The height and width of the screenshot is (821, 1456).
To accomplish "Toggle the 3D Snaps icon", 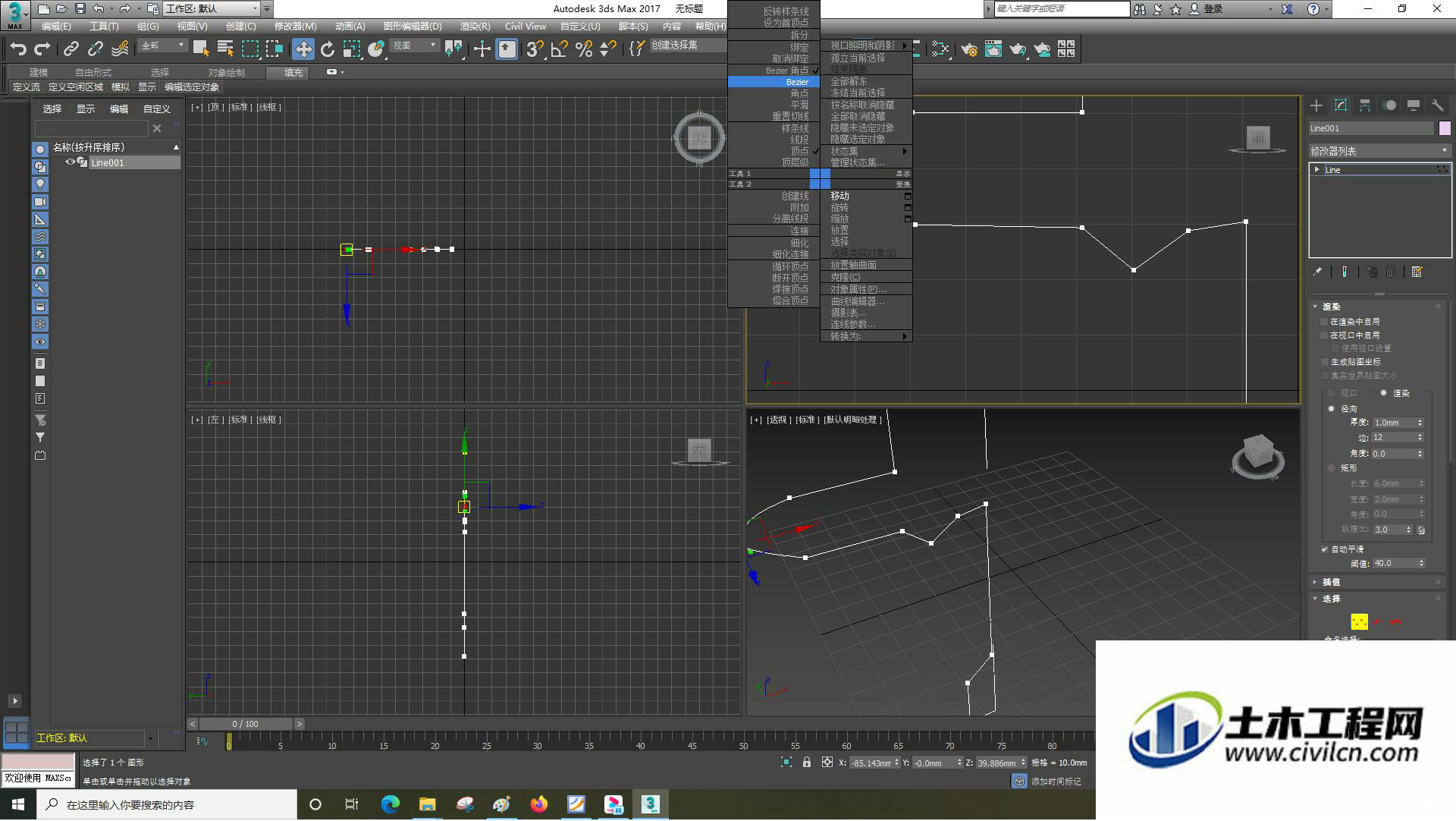I will pyautogui.click(x=535, y=49).
